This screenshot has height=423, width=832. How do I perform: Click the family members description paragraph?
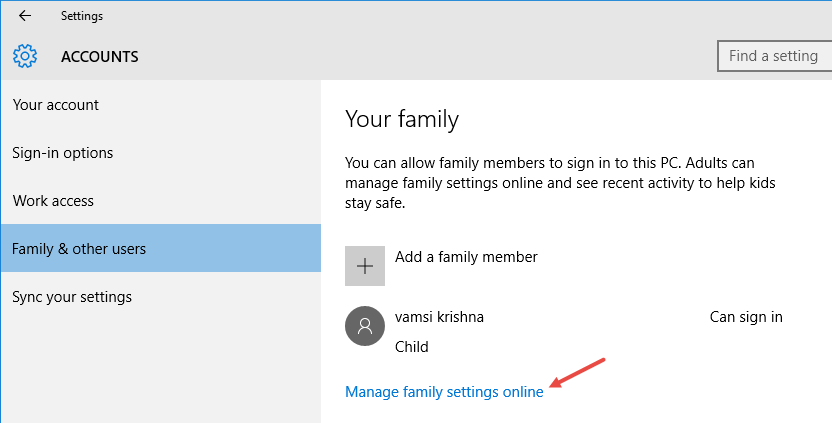point(560,182)
